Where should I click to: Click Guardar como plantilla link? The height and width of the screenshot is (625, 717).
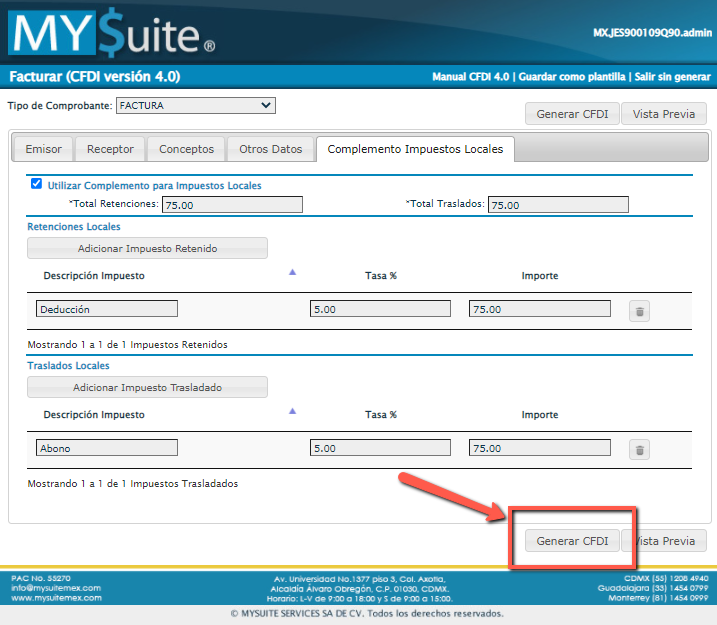pos(572,77)
